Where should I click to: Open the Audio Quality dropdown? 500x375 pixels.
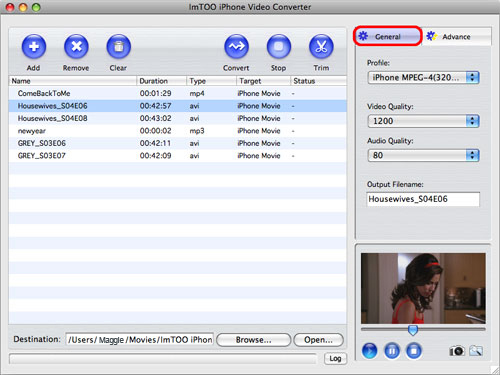pos(423,155)
